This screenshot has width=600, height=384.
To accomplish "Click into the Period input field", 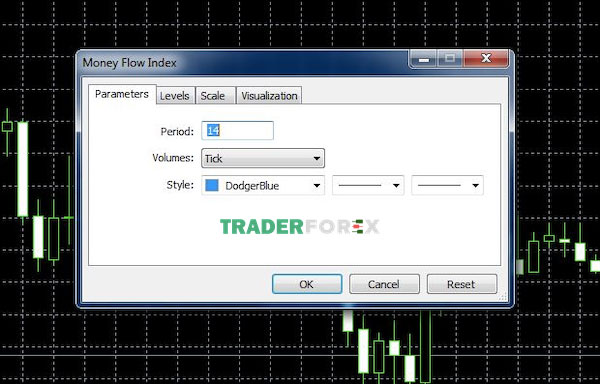I will tap(237, 130).
